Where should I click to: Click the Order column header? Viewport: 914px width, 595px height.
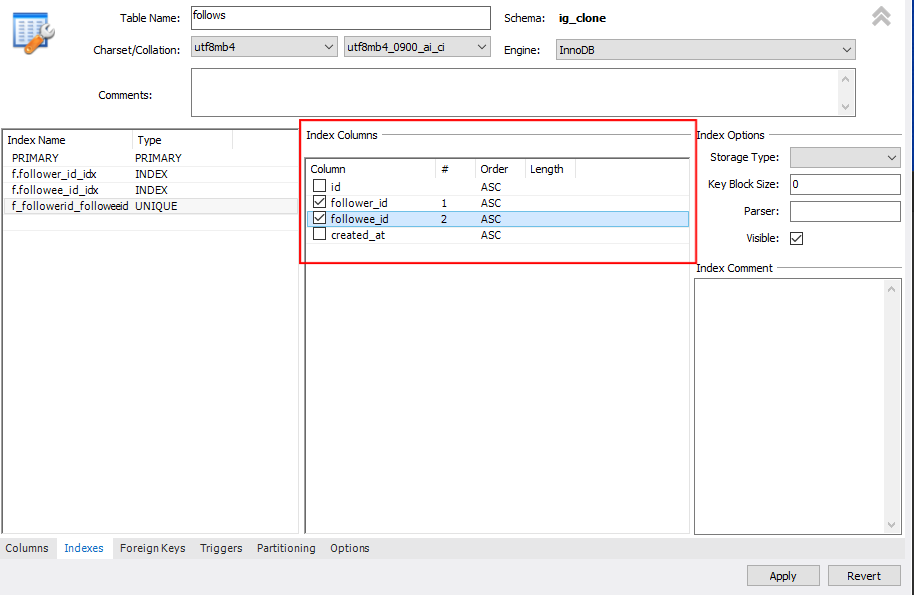point(500,169)
